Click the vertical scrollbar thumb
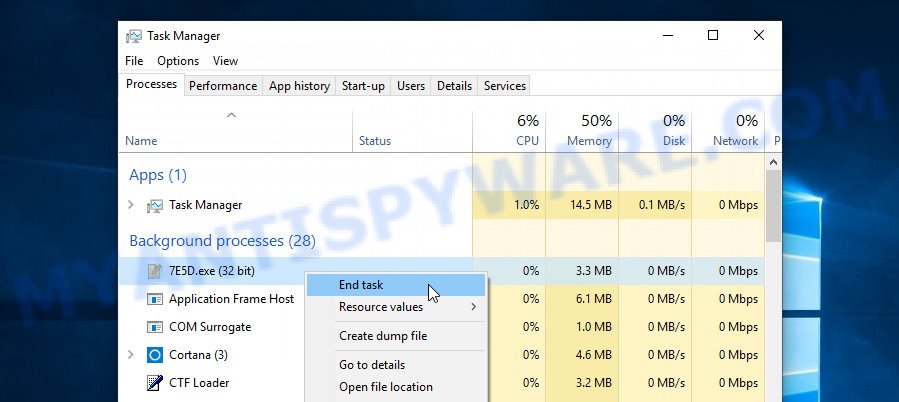The height and width of the screenshot is (402, 899). (773, 206)
